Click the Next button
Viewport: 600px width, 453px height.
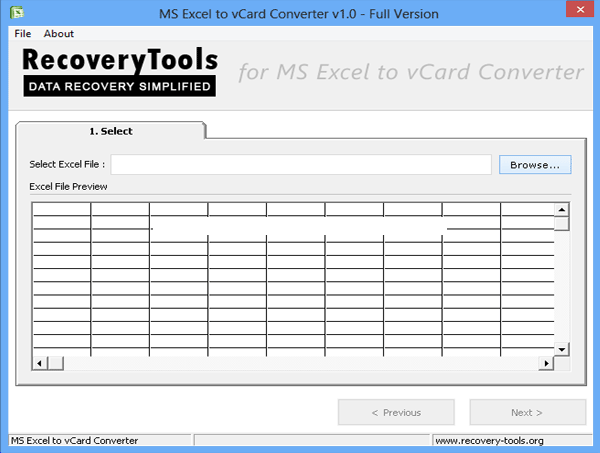point(527,412)
